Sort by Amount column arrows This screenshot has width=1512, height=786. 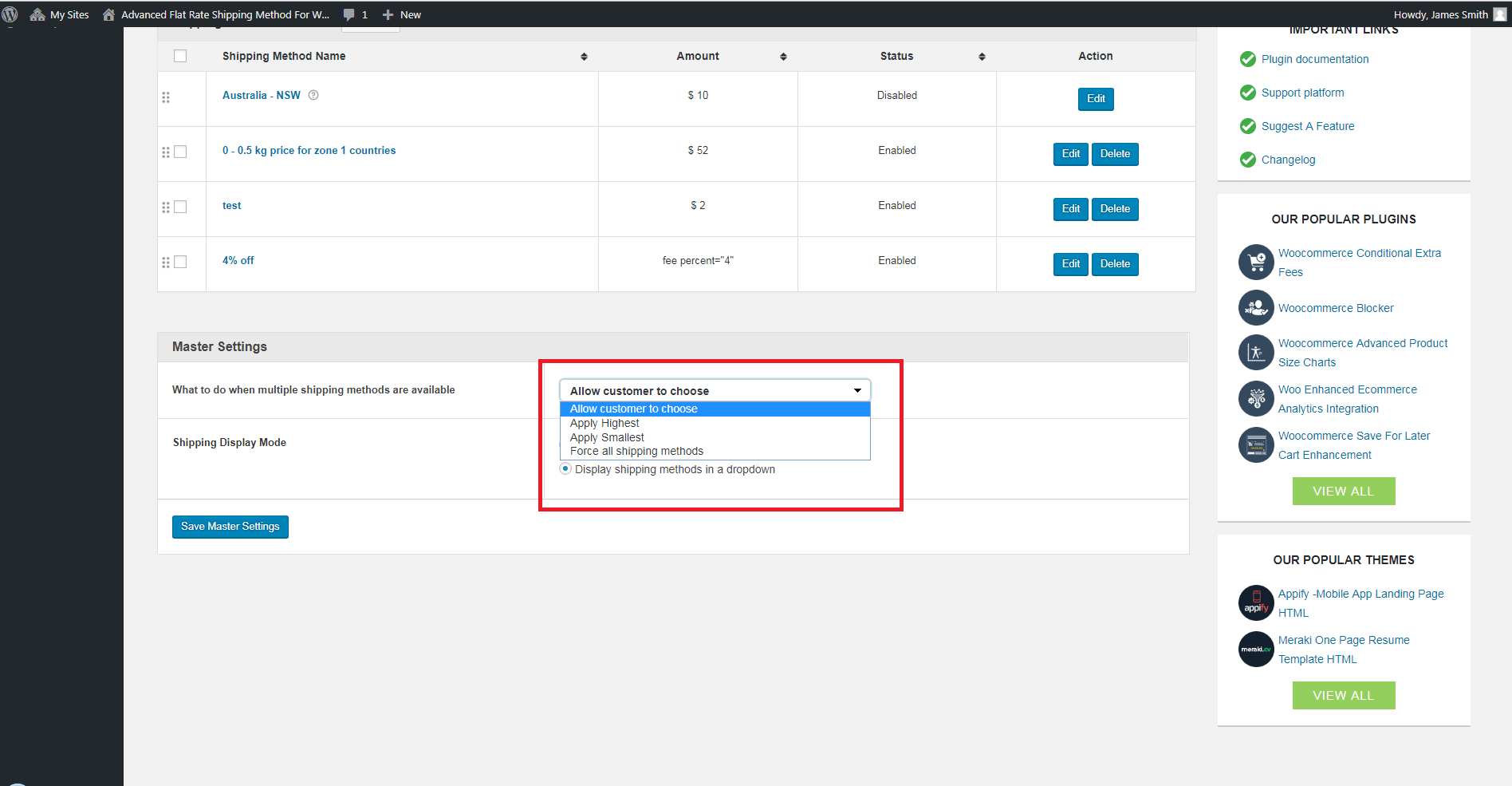(783, 57)
